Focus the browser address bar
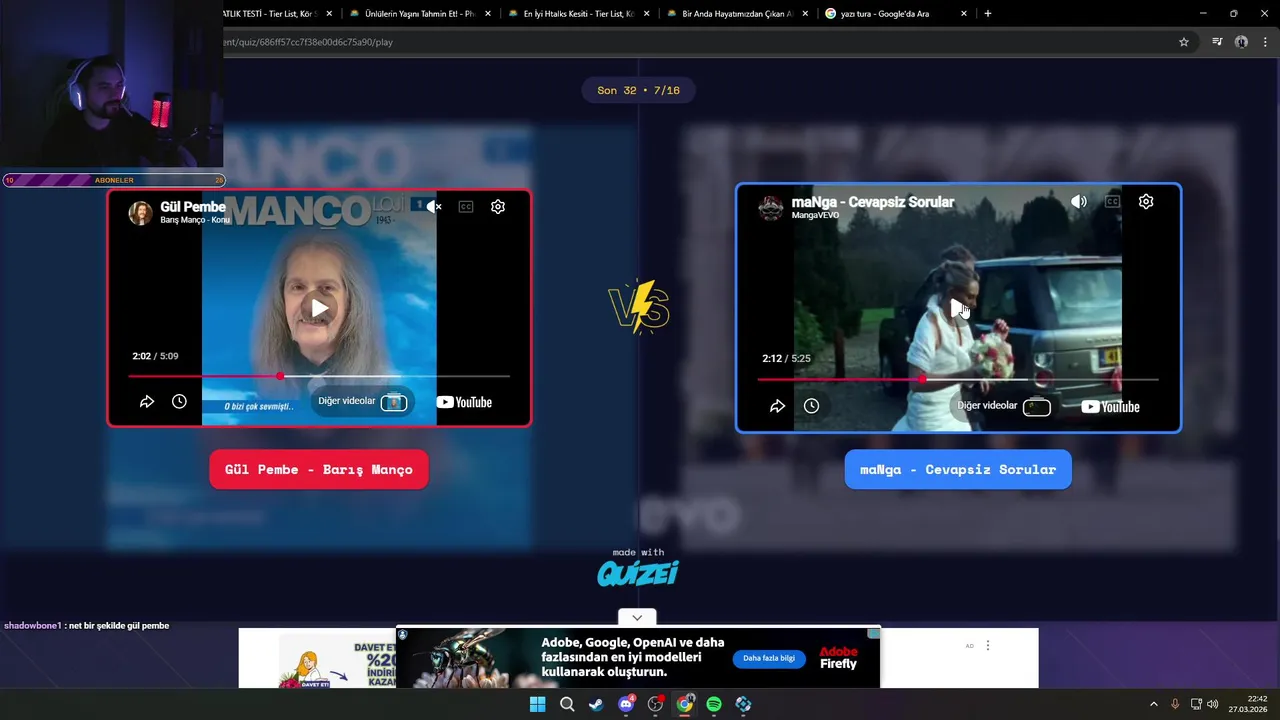Viewport: 1280px width, 720px height. tap(695, 42)
